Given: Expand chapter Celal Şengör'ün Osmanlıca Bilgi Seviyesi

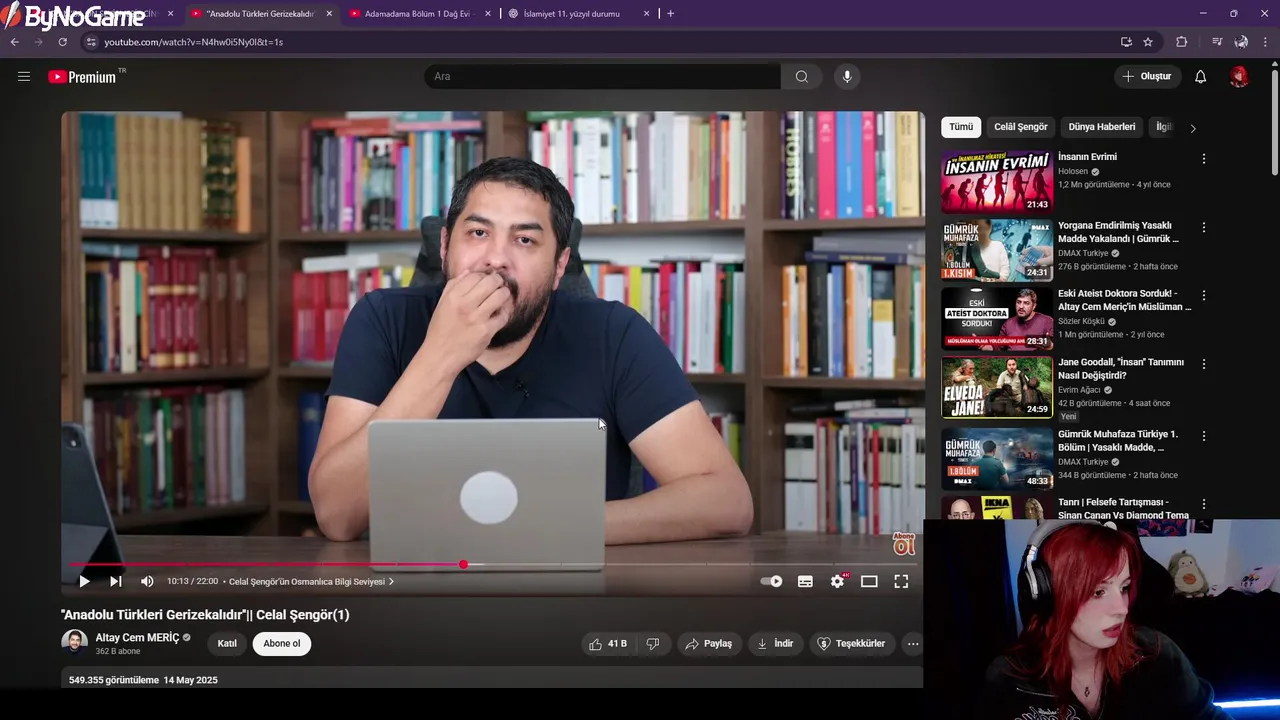Looking at the screenshot, I should (311, 581).
